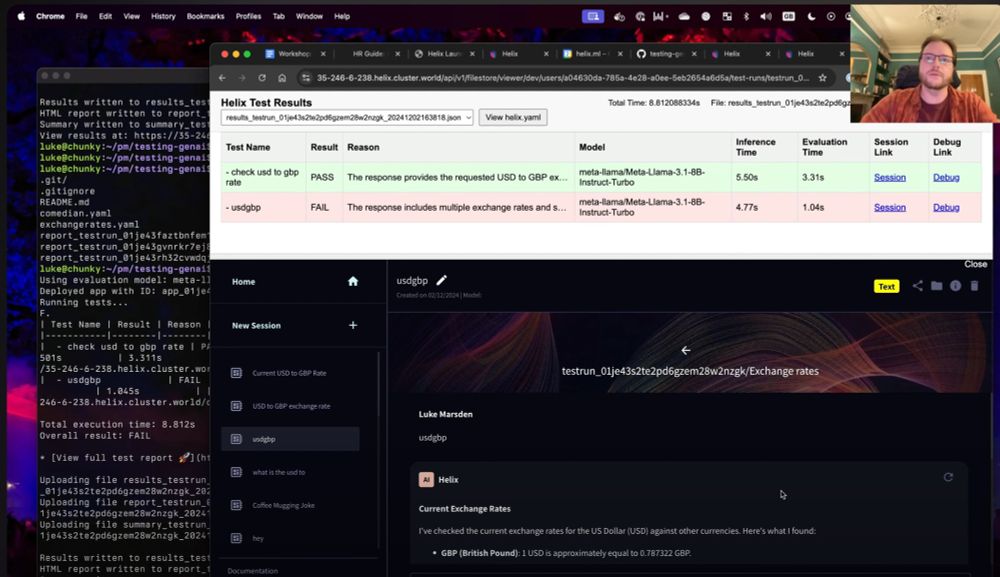
Task: Click the Bluetooth icon in the macOS menu bar
Action: [x=746, y=17]
